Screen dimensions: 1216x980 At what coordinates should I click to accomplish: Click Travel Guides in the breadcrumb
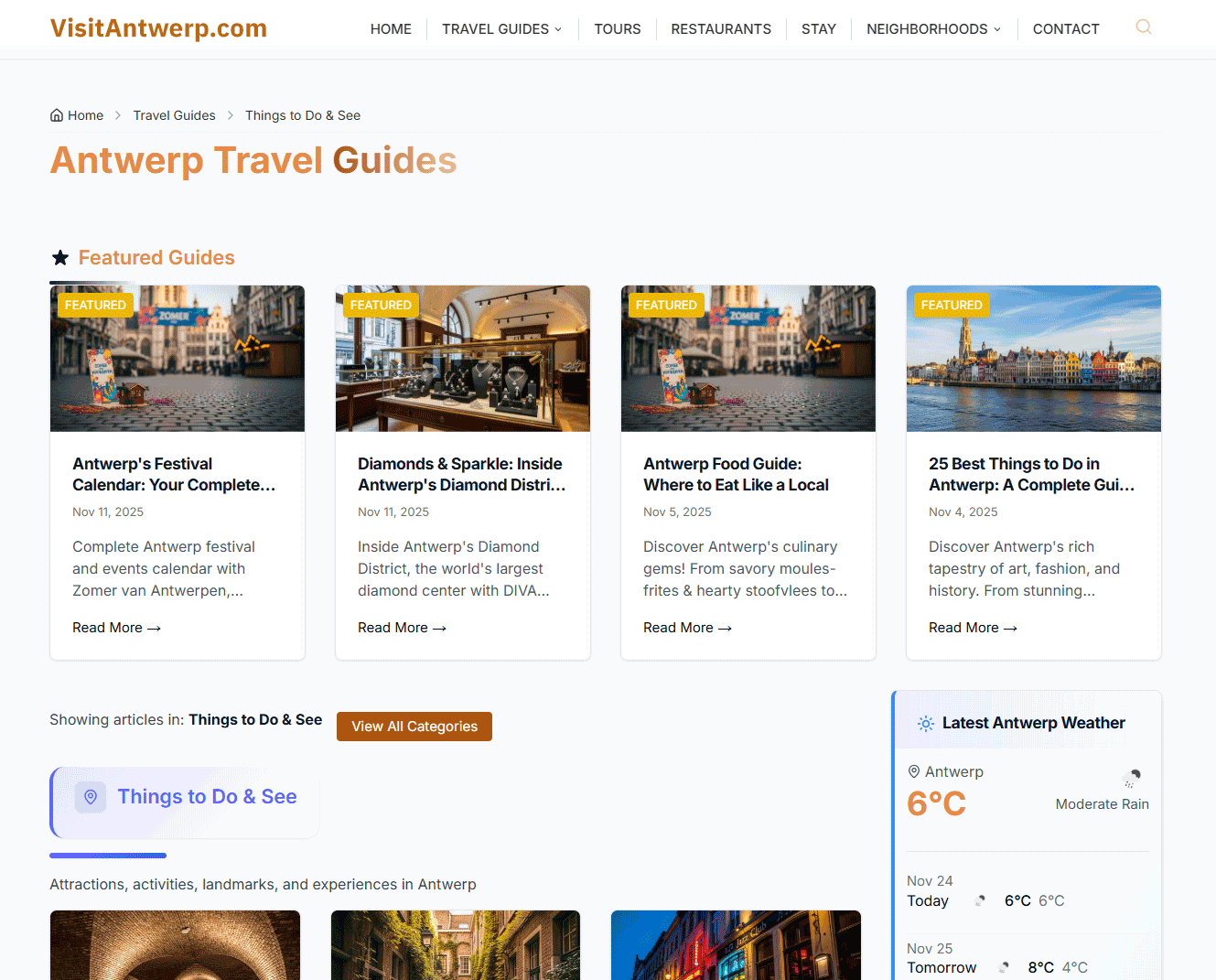(174, 114)
